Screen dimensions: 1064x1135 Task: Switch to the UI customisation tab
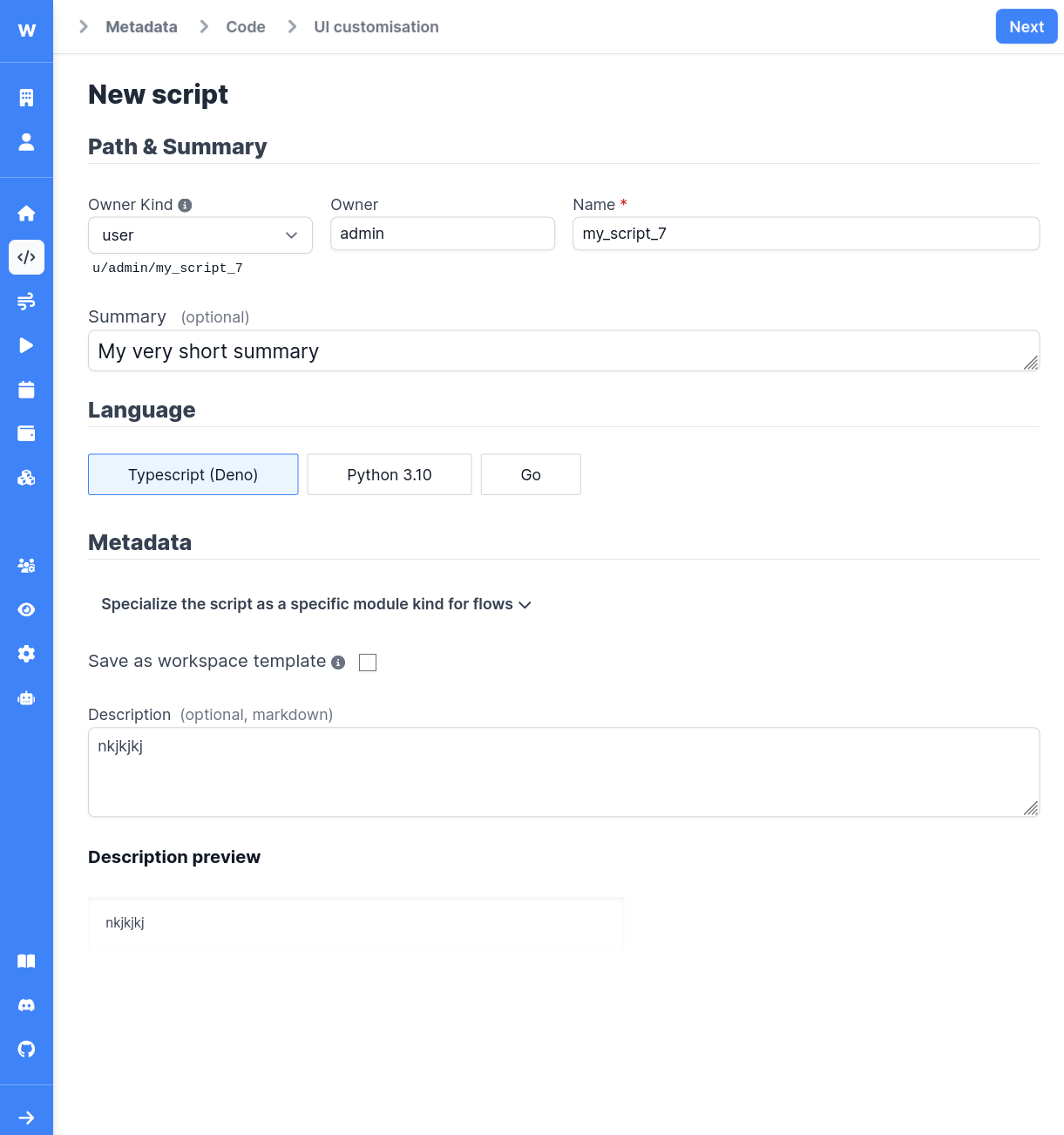tap(376, 26)
